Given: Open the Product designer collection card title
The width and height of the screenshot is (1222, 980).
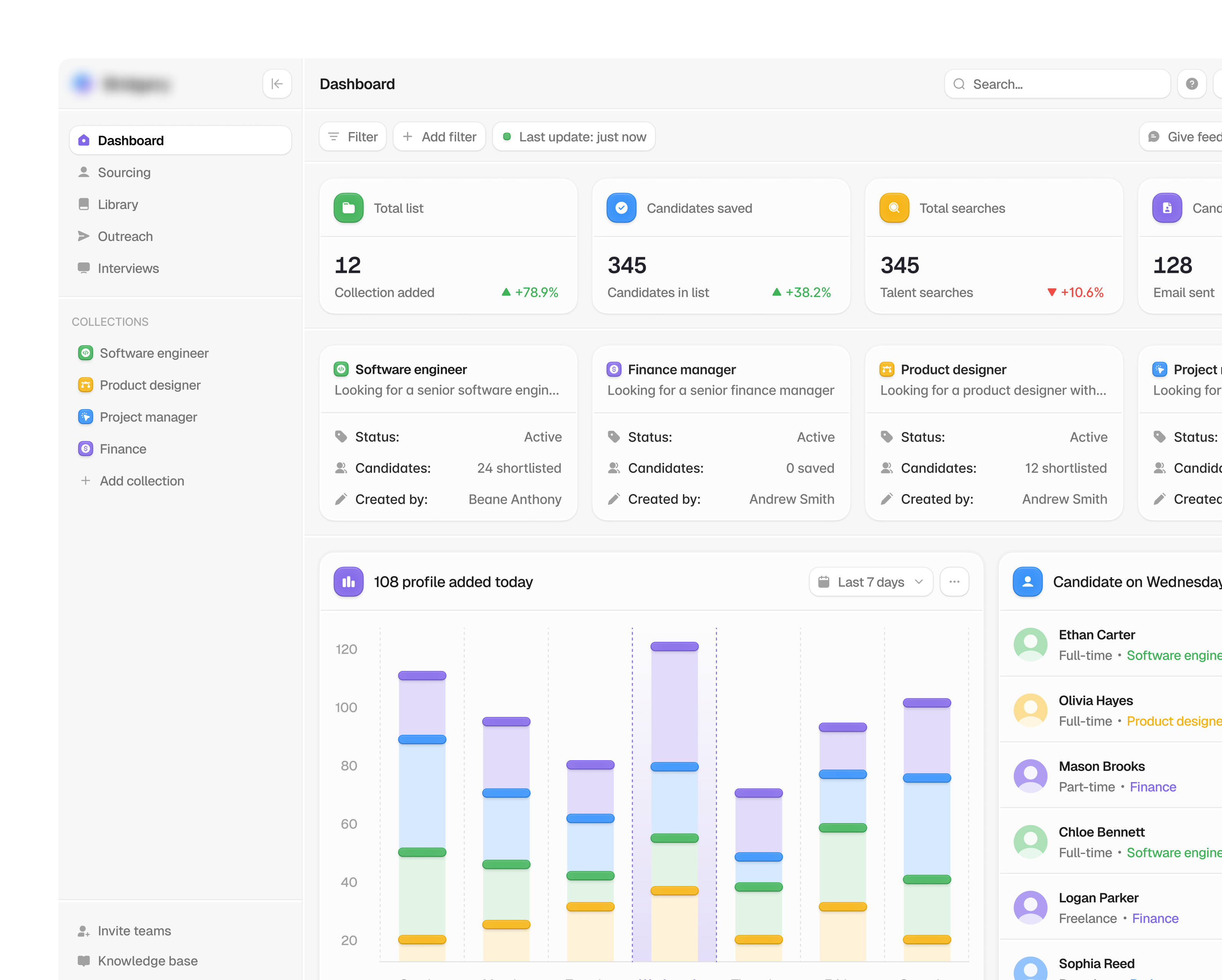Looking at the screenshot, I should pos(953,370).
